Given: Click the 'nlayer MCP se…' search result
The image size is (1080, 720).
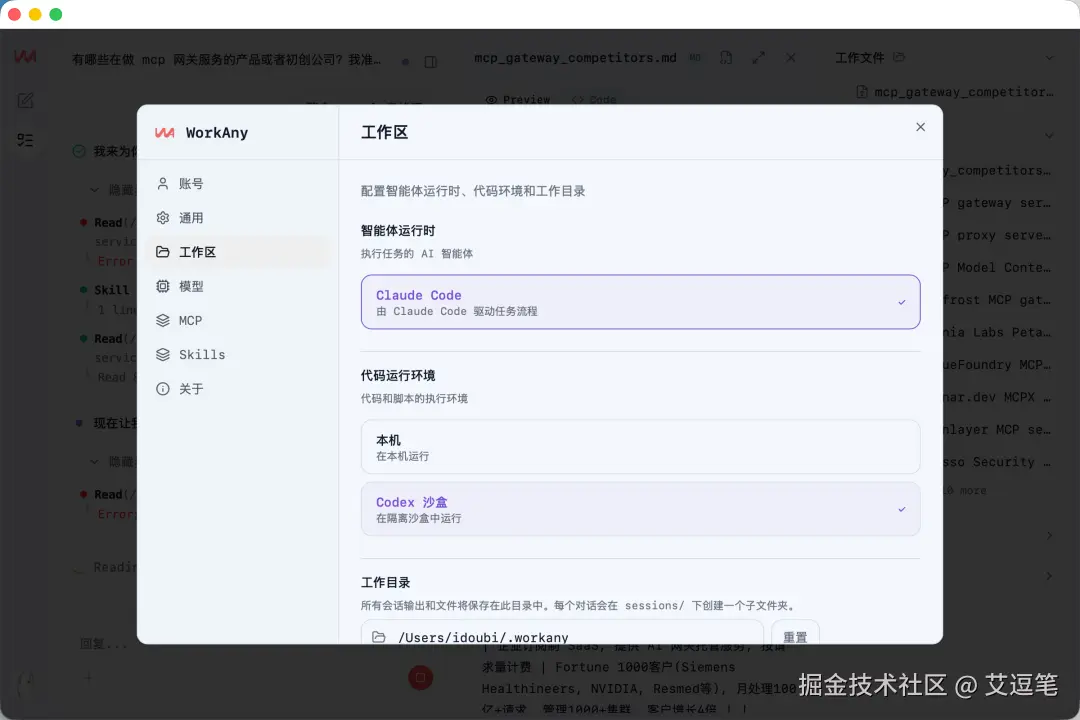Looking at the screenshot, I should [997, 429].
